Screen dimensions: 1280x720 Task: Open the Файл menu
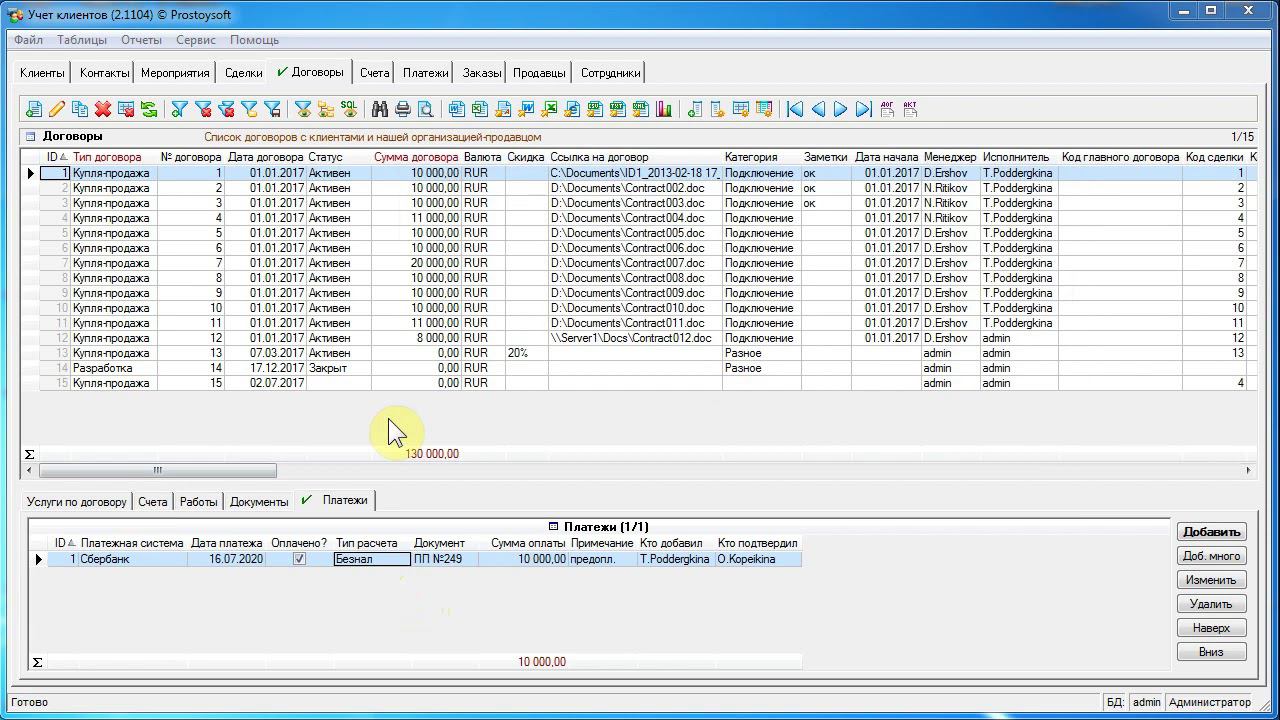29,40
